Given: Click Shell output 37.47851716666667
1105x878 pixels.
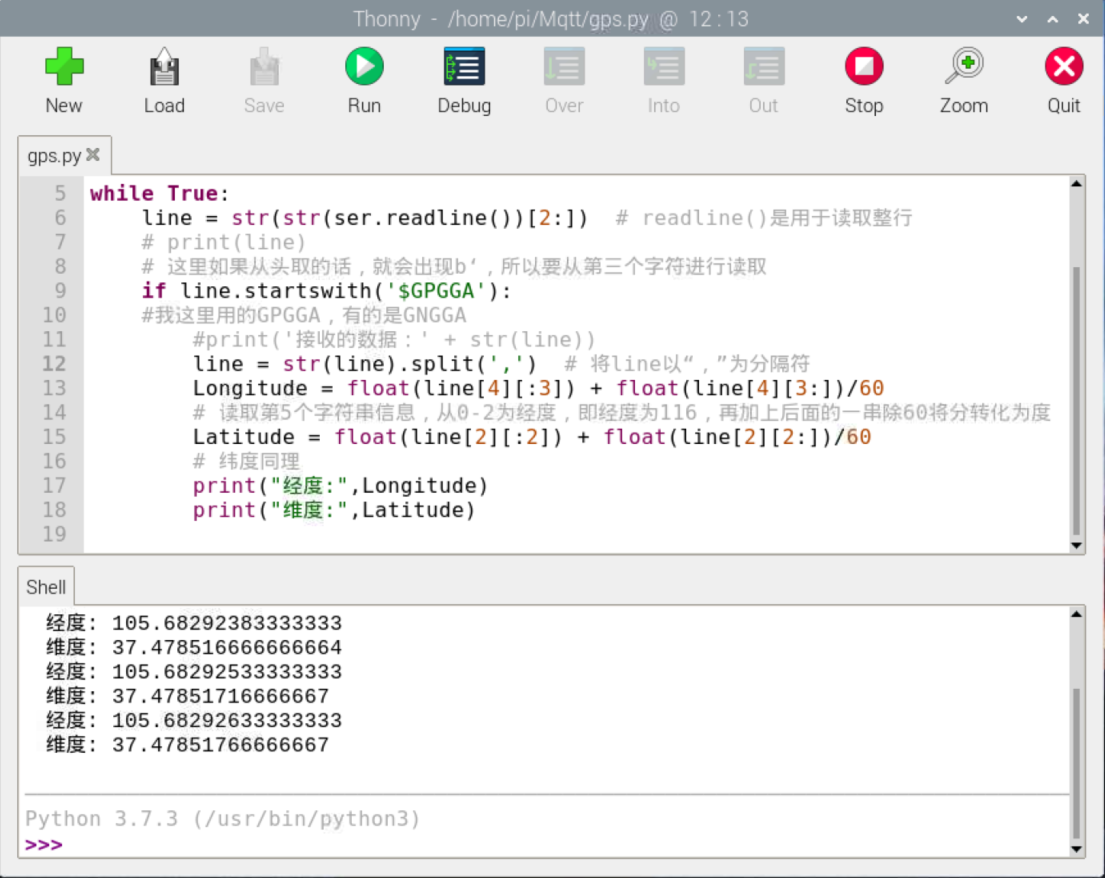Looking at the screenshot, I should pos(220,696).
